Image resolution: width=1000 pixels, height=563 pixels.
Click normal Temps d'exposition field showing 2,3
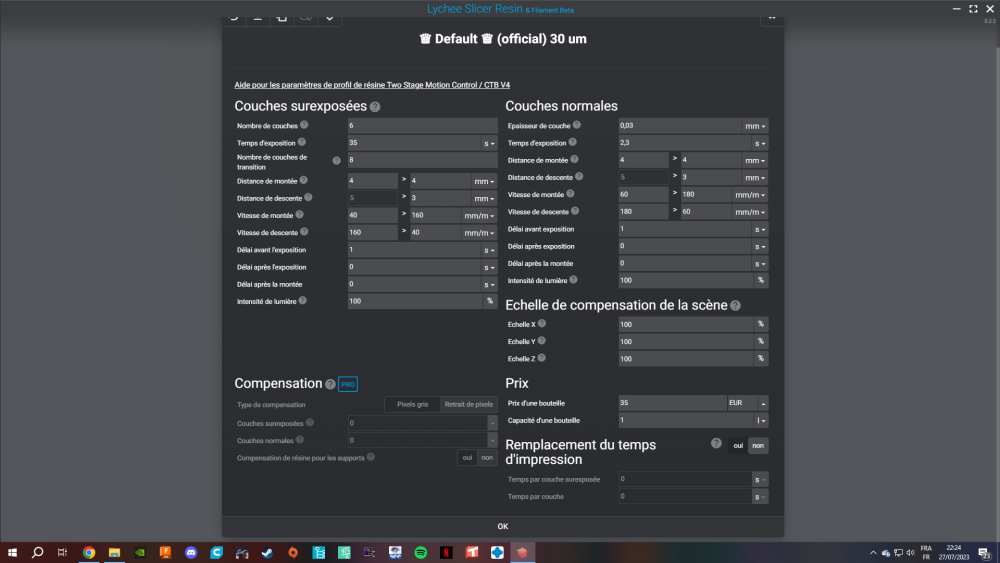(x=685, y=143)
